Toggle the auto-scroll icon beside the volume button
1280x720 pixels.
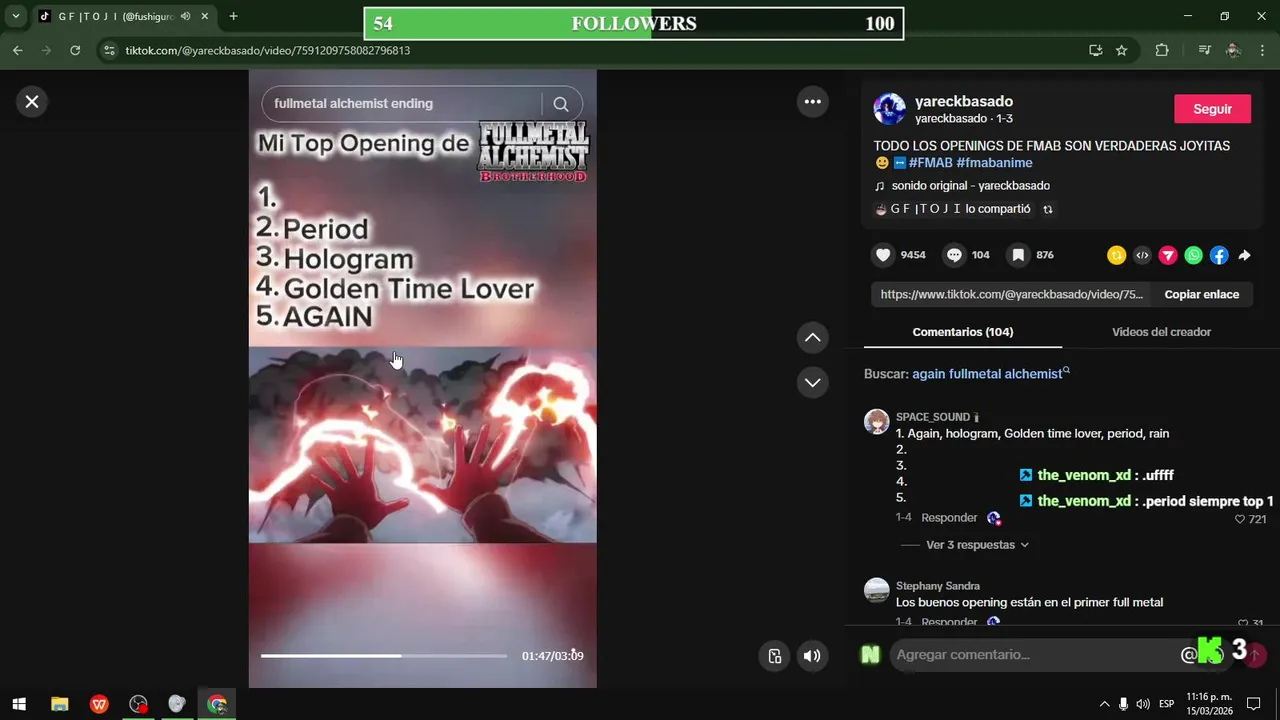point(775,656)
